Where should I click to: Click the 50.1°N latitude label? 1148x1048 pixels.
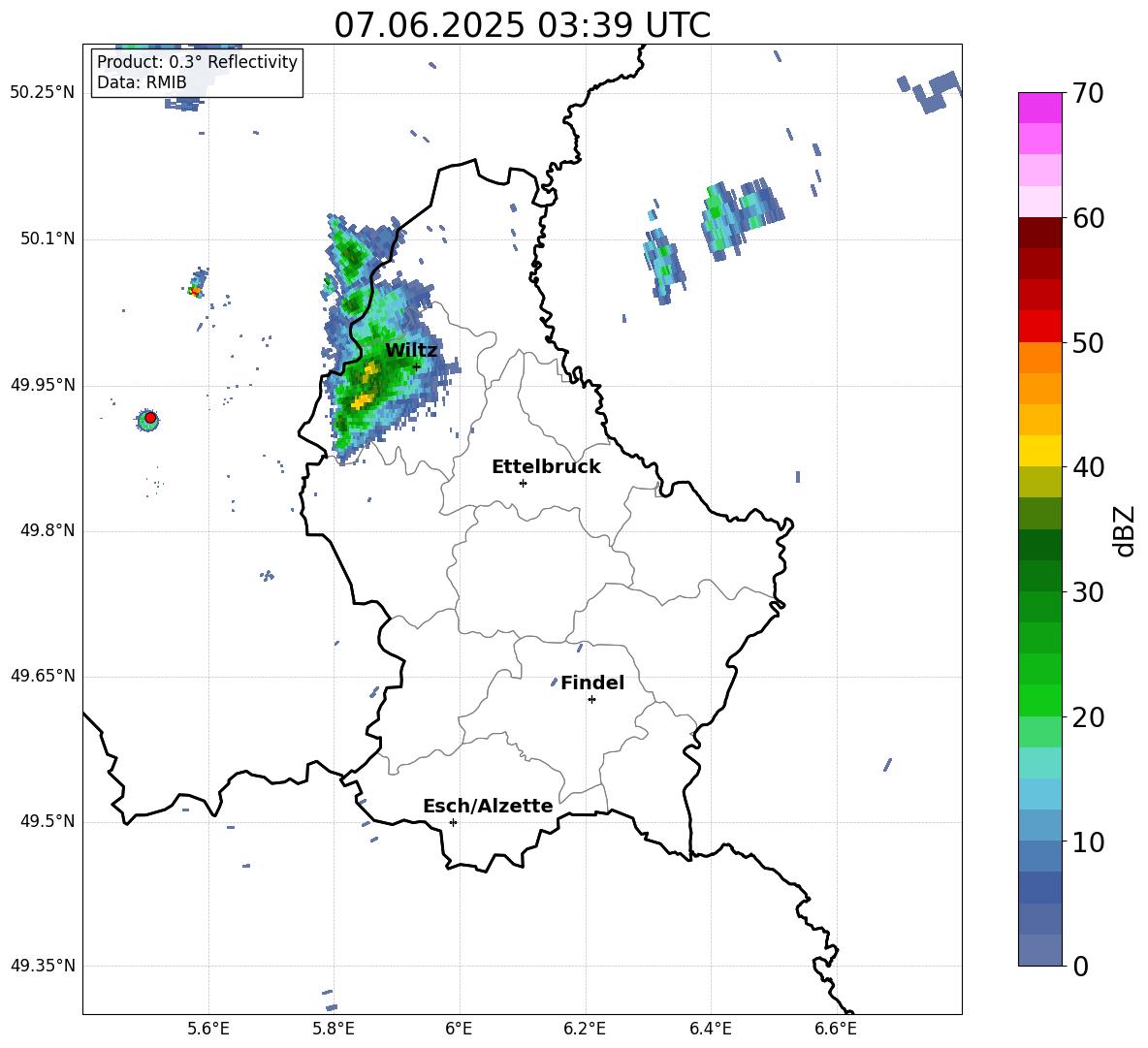pyautogui.click(x=48, y=239)
